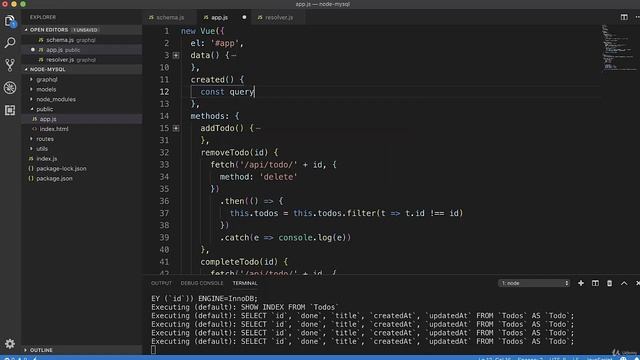Switch to the schema.js editor tab
640x360 pixels.
click(170, 17)
